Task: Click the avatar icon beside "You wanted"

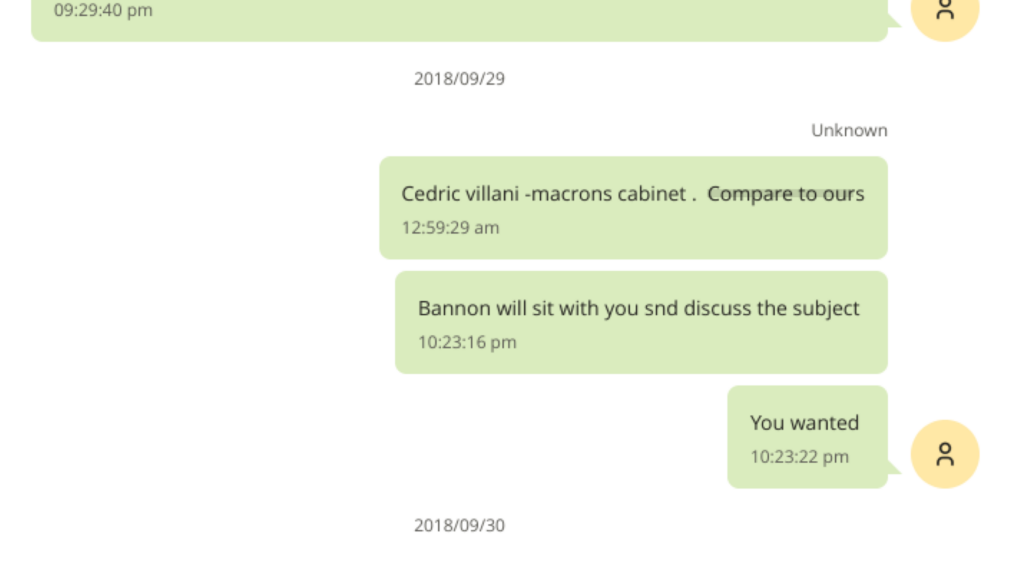Action: pos(945,454)
